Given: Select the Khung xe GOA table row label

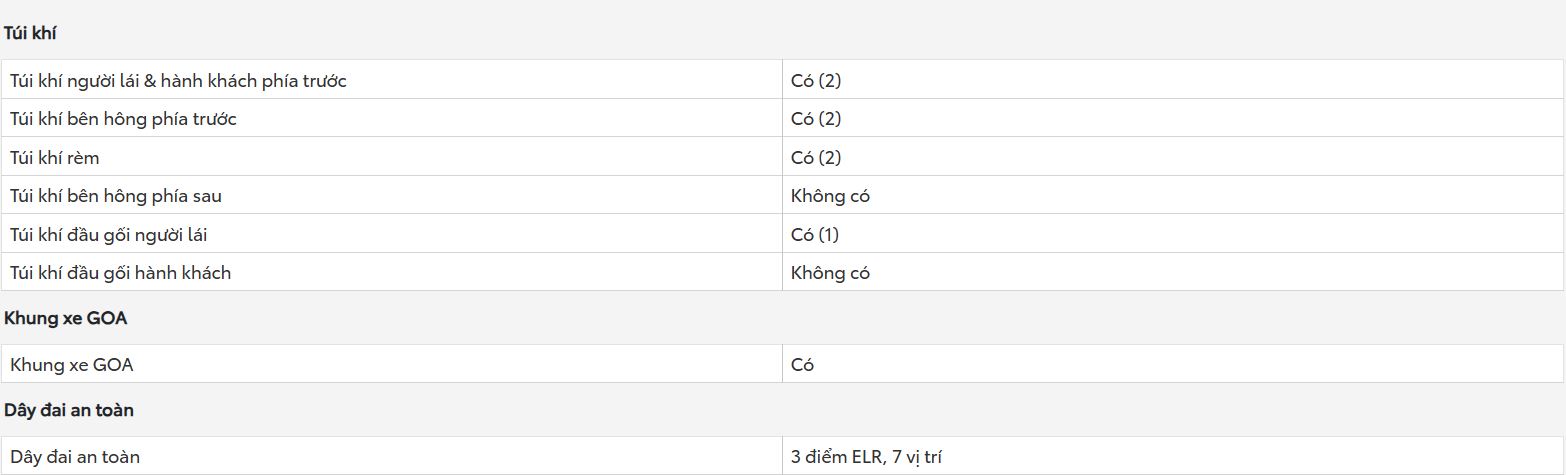Looking at the screenshot, I should 72,365.
